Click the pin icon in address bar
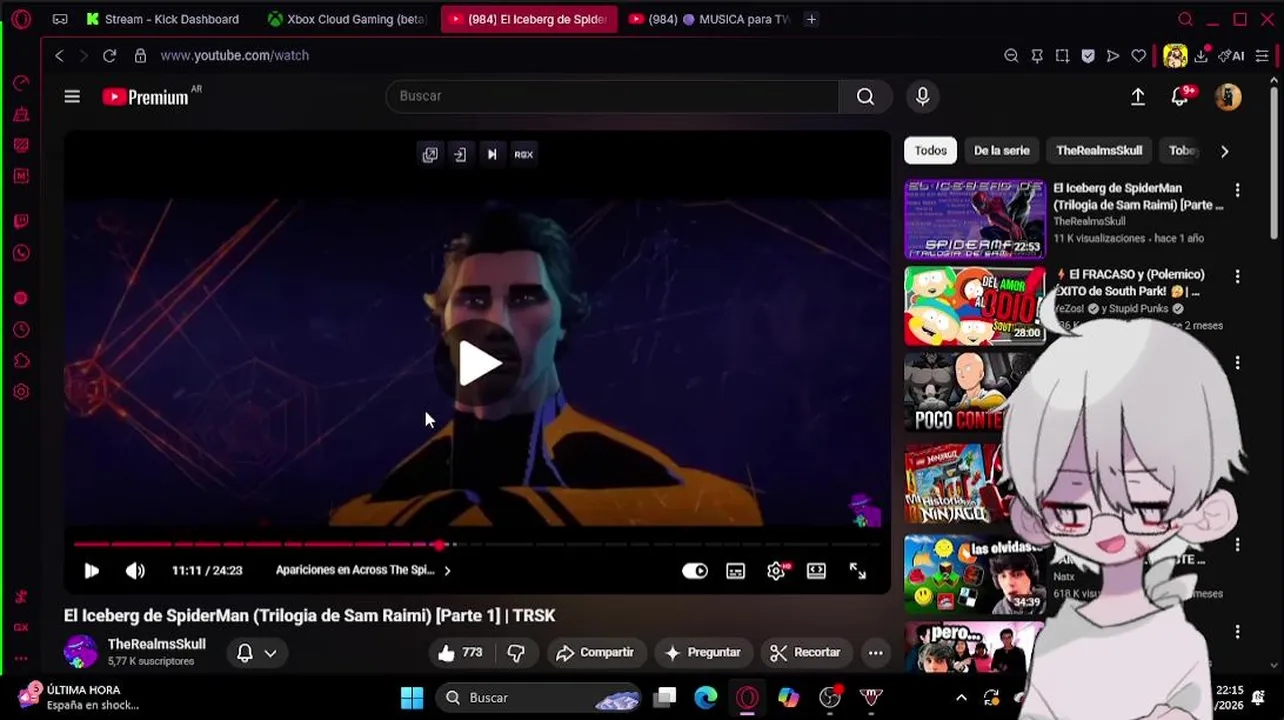This screenshot has height=720, width=1284. pos(1037,56)
